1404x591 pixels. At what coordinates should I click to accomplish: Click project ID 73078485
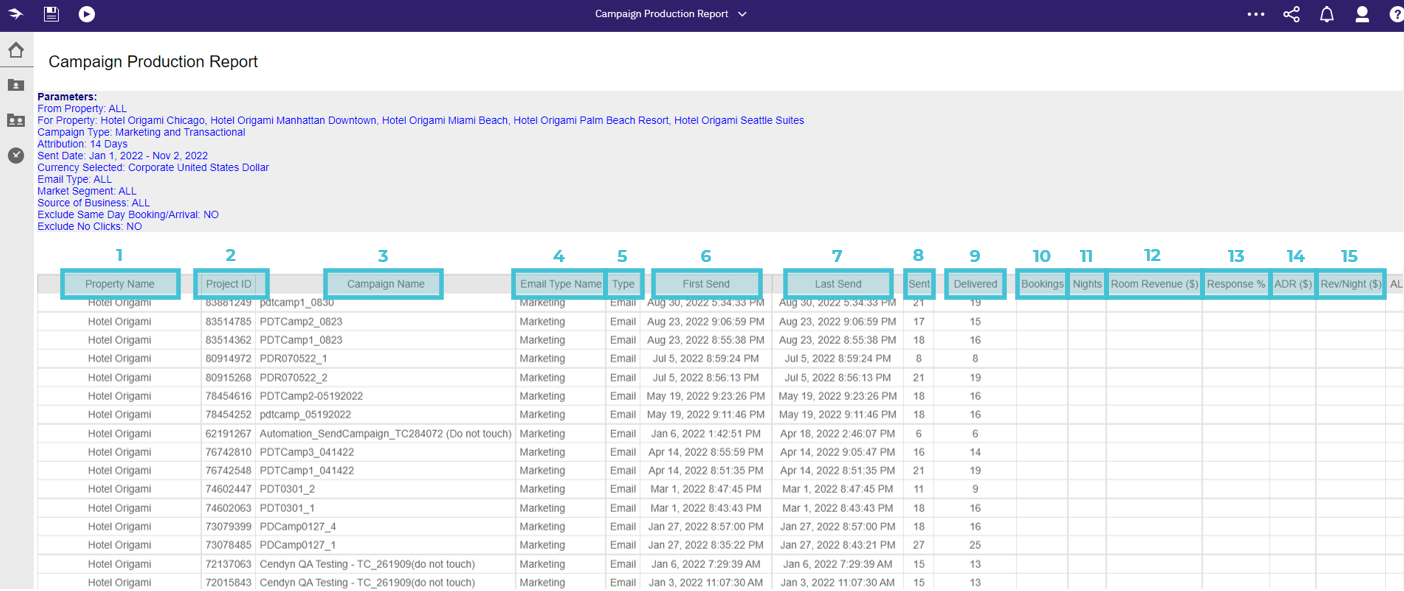(x=229, y=545)
